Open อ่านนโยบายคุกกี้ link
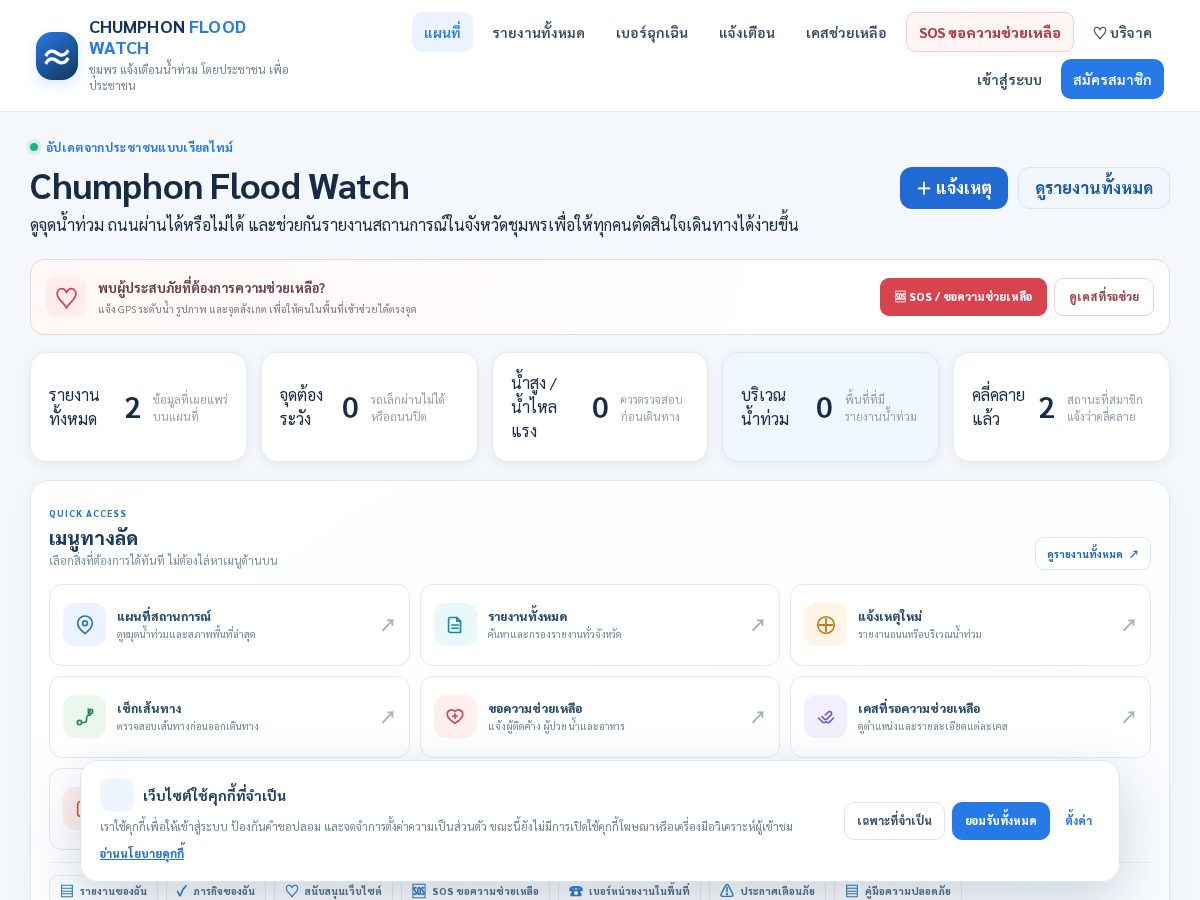This screenshot has width=1200, height=900. pos(142,854)
